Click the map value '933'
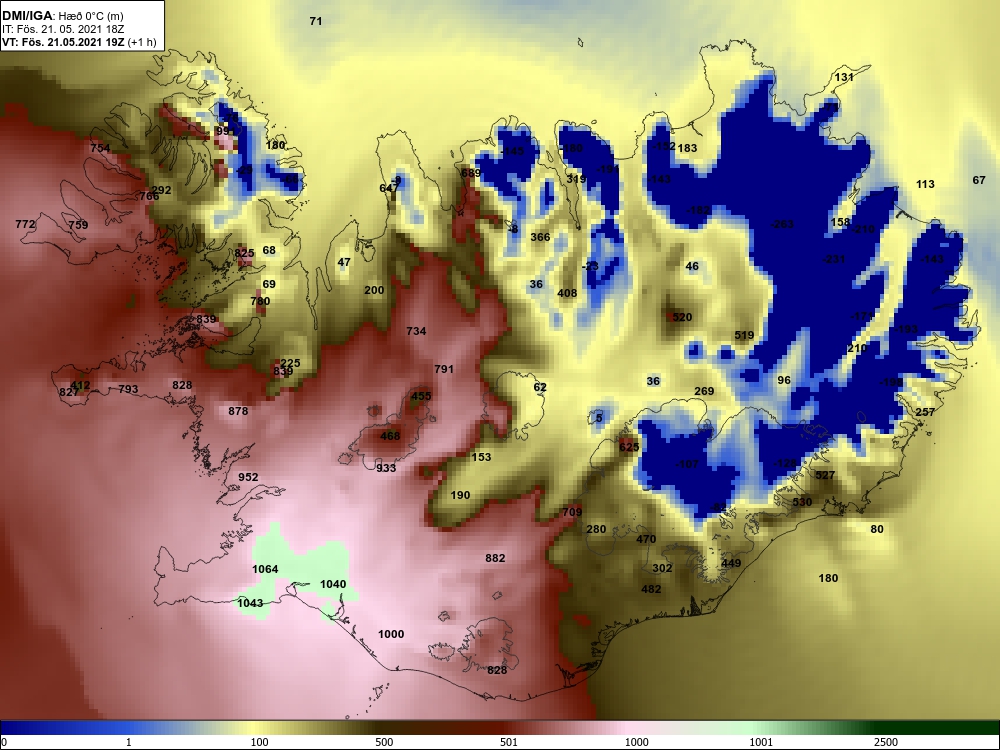This screenshot has height=750, width=1000. pyautogui.click(x=386, y=467)
